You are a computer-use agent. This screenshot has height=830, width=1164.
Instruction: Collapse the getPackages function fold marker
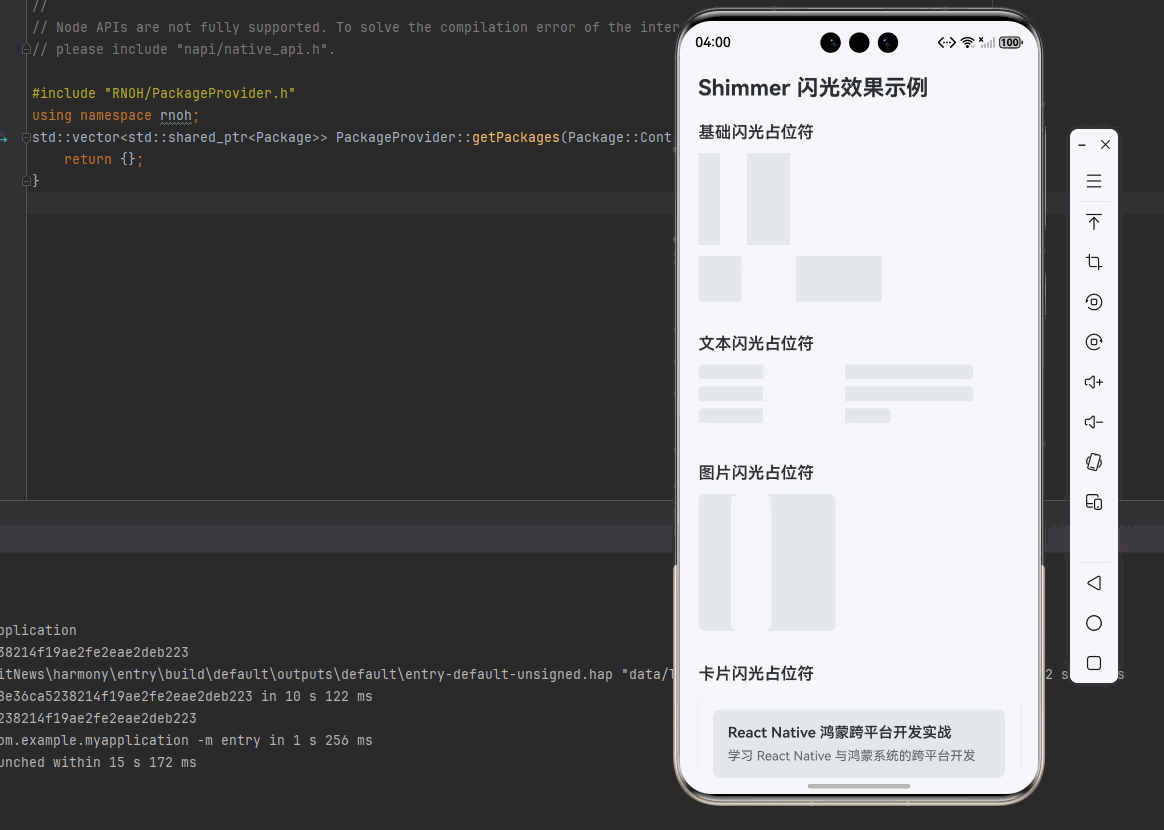[26, 137]
